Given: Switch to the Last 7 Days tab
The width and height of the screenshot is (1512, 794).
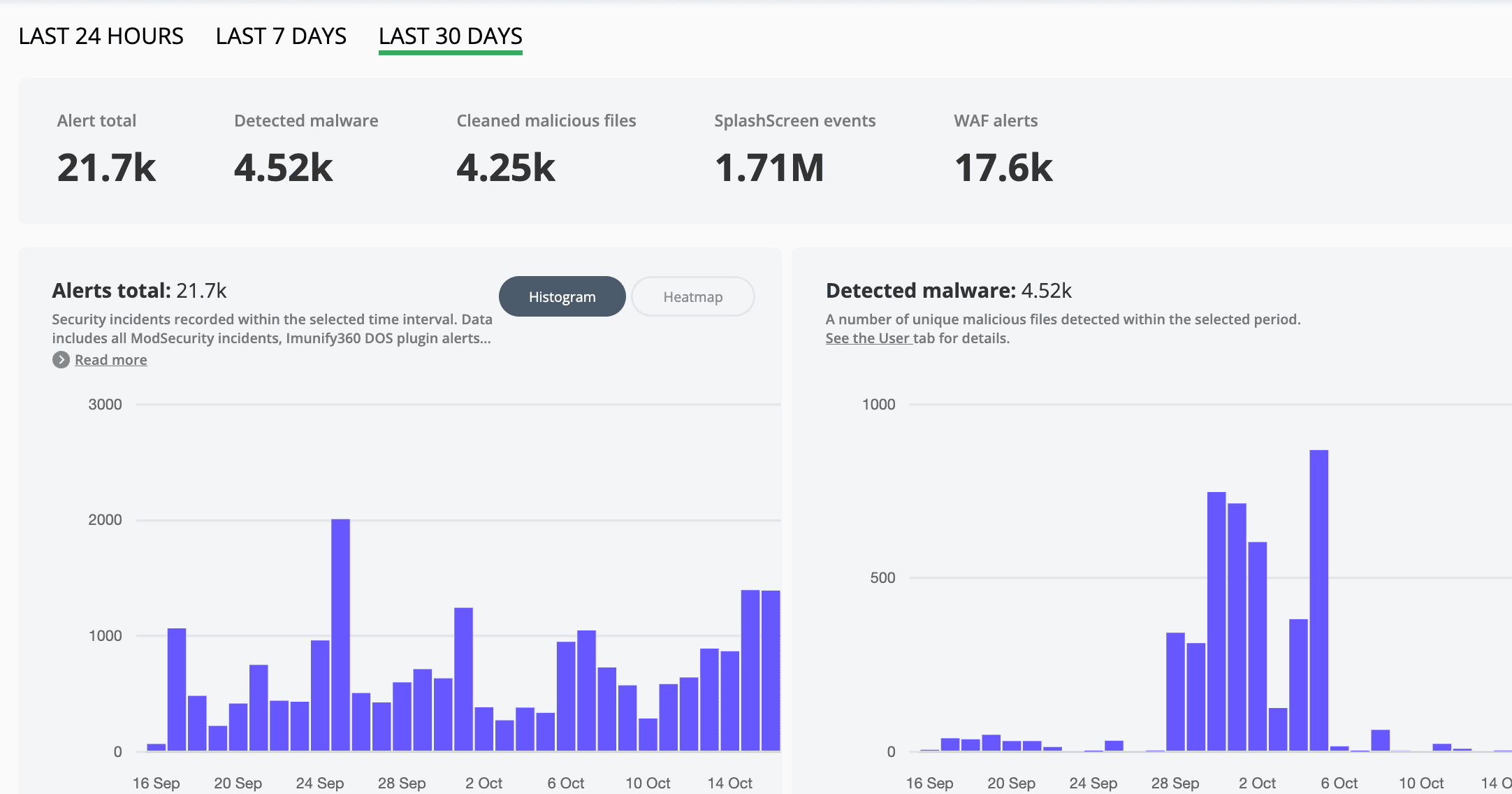Looking at the screenshot, I should 281,36.
